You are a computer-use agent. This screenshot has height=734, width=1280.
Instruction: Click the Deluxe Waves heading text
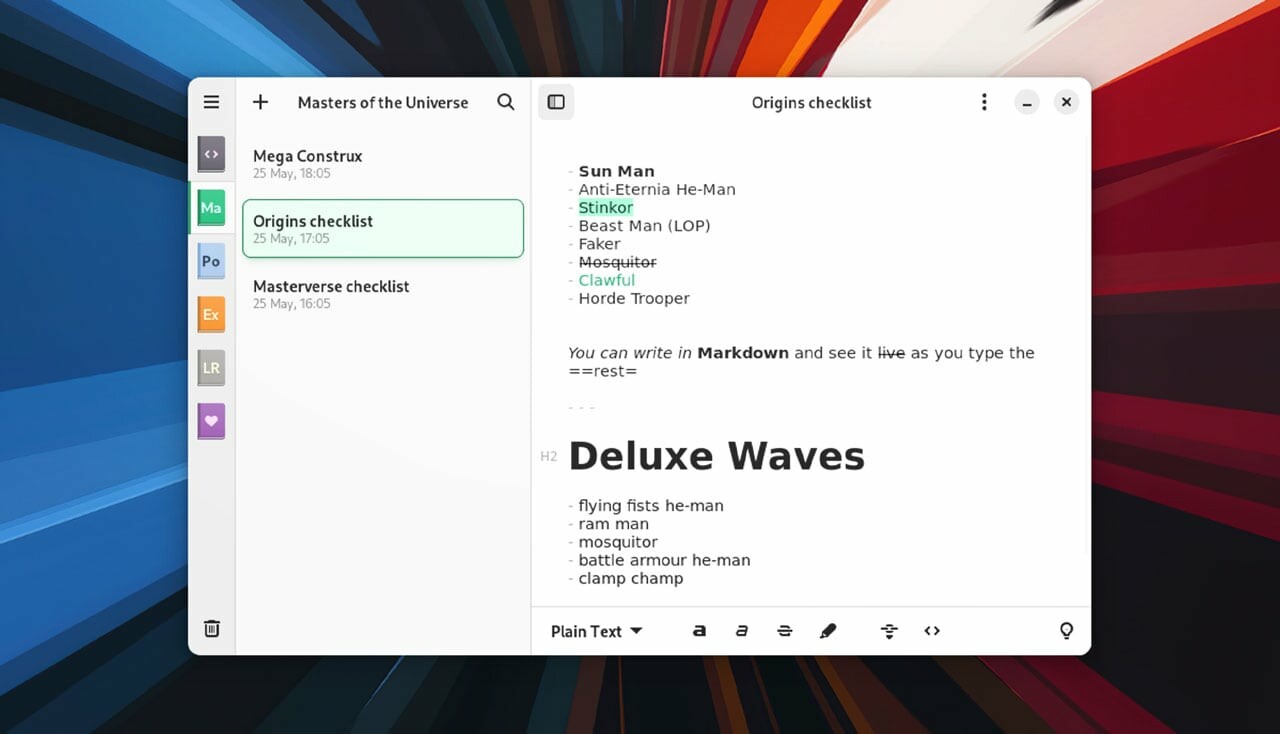pos(716,456)
